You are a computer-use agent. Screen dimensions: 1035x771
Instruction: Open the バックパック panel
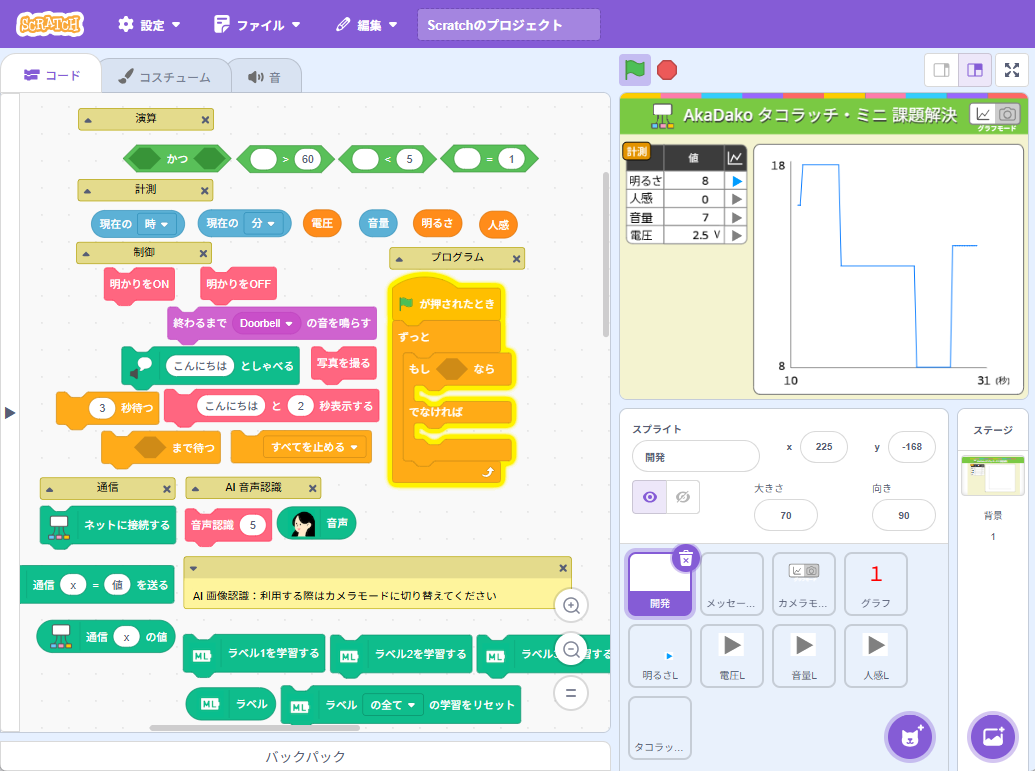305,756
